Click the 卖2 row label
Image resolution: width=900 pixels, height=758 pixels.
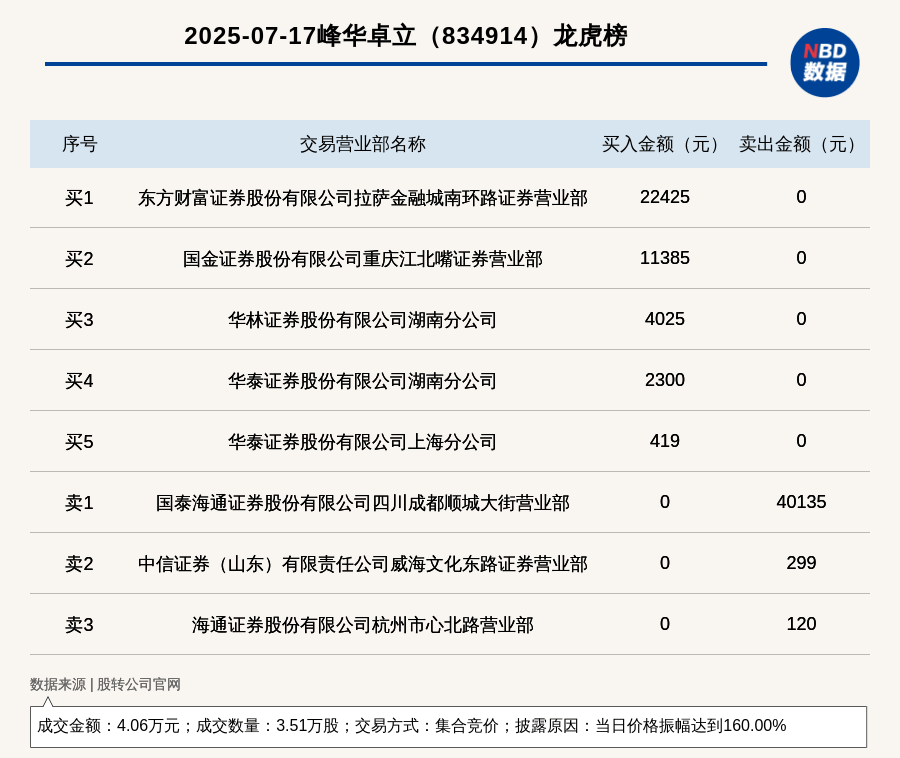(x=79, y=563)
